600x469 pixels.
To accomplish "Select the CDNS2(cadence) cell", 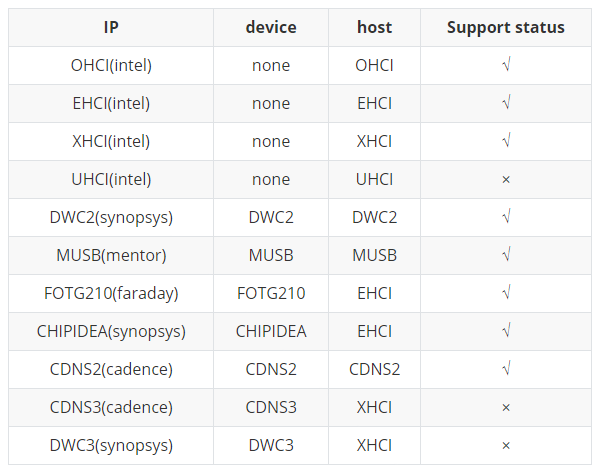I will click(x=111, y=369).
